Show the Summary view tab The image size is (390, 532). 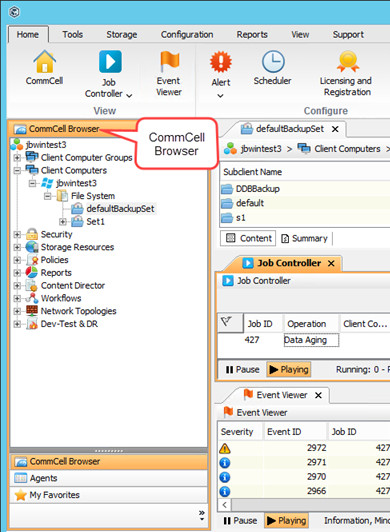click(x=304, y=239)
